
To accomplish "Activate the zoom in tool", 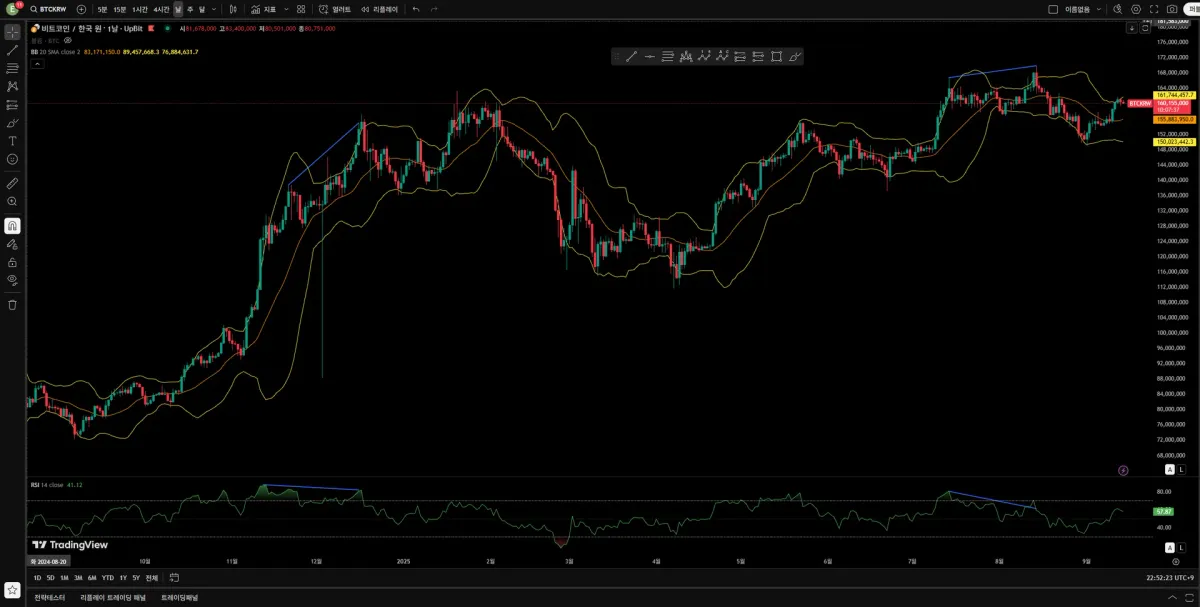I will click(12, 201).
